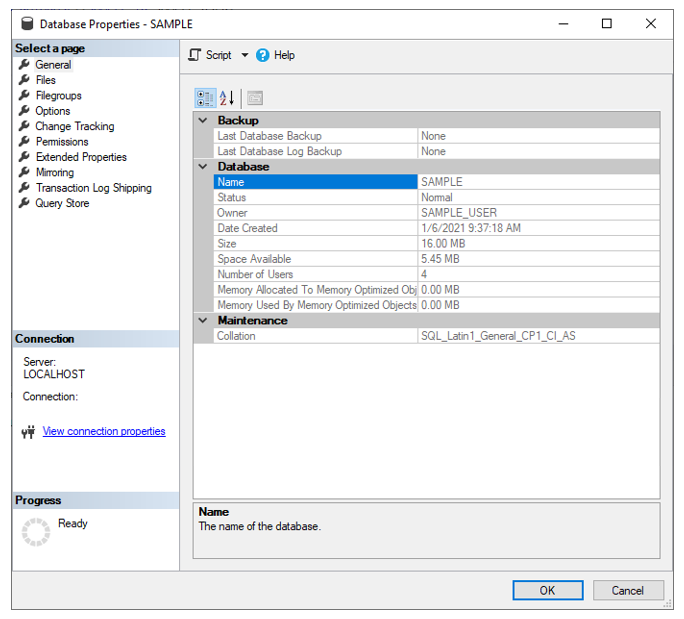Screen dimensions: 684x619
Task: Collapse the Database category
Action: [x=203, y=166]
